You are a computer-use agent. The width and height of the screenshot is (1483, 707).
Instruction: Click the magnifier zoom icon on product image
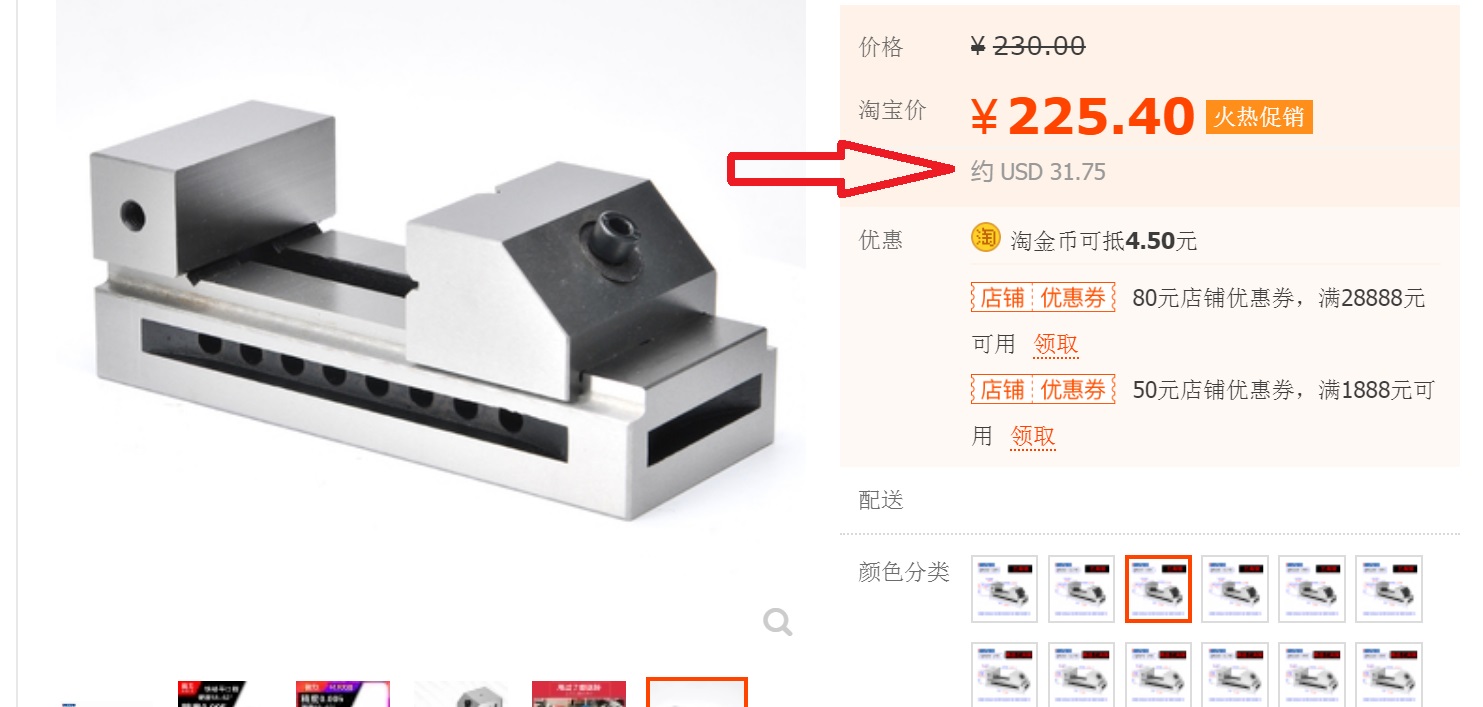(x=778, y=623)
